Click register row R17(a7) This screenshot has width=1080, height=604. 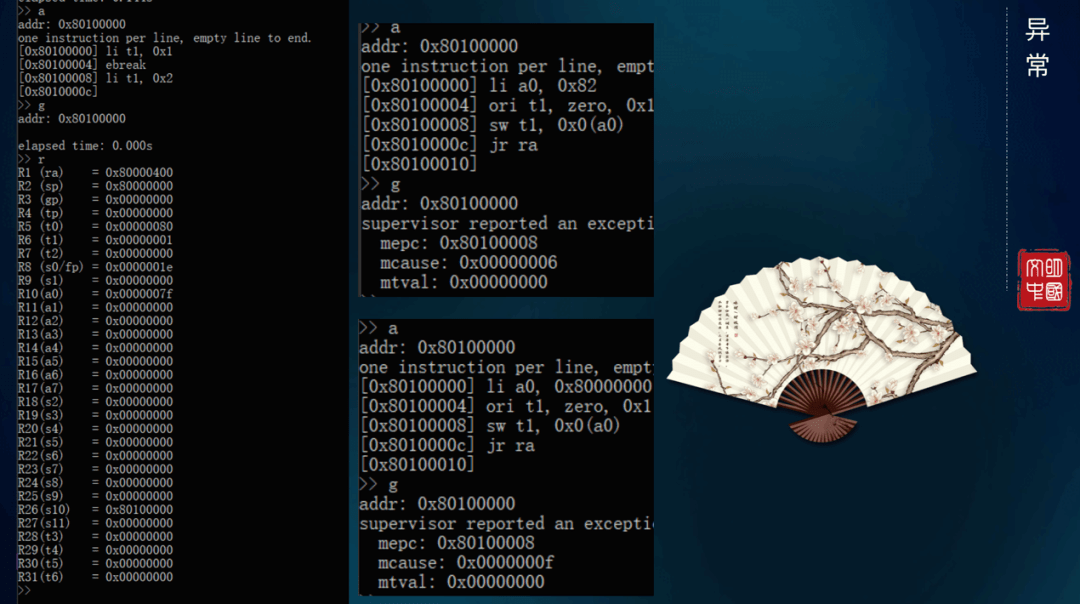click(95, 388)
